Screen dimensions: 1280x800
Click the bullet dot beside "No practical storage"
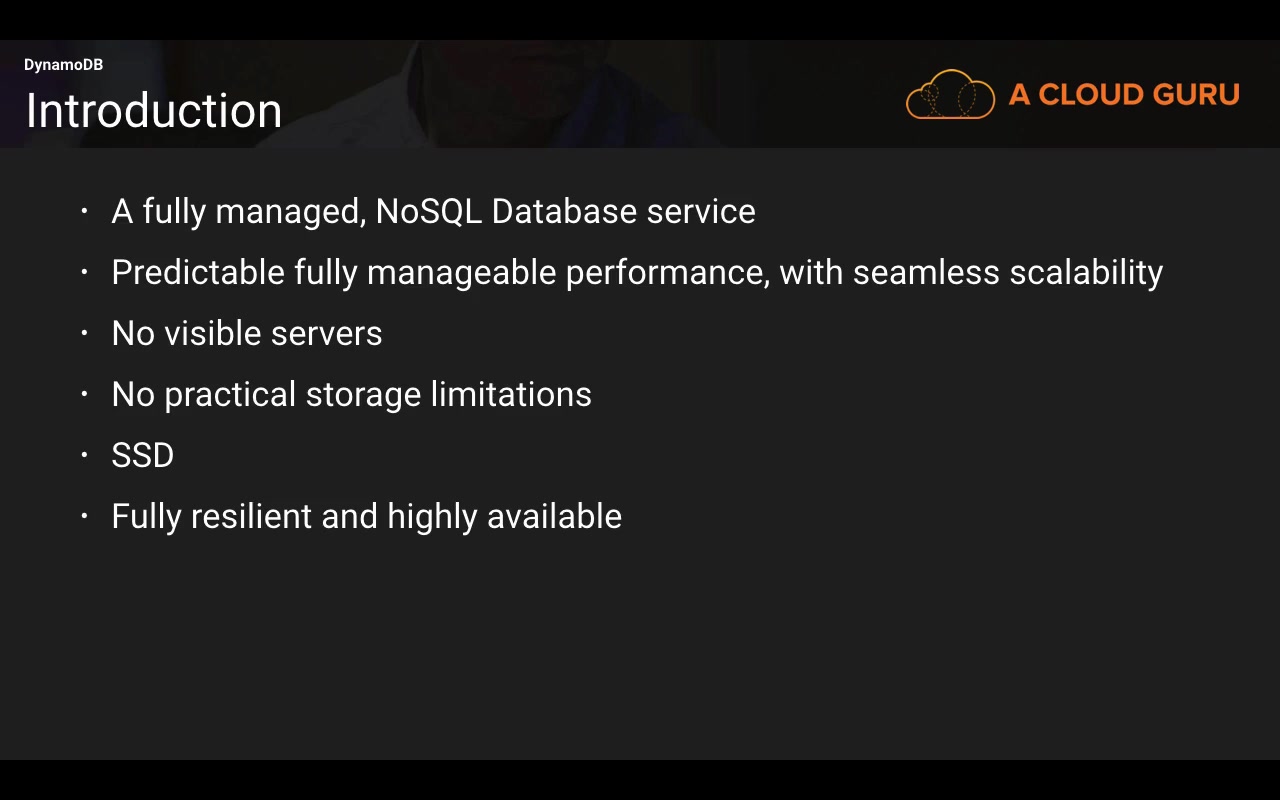[85, 394]
